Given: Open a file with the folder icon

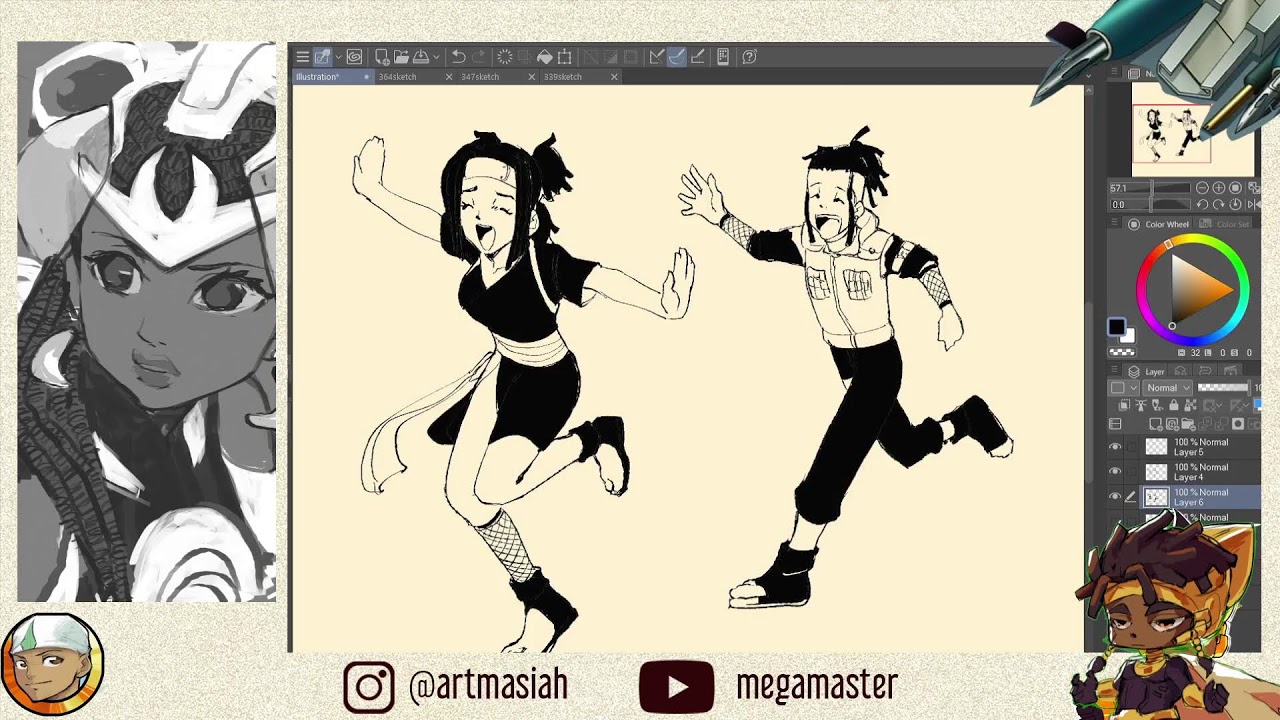Looking at the screenshot, I should pos(401,57).
